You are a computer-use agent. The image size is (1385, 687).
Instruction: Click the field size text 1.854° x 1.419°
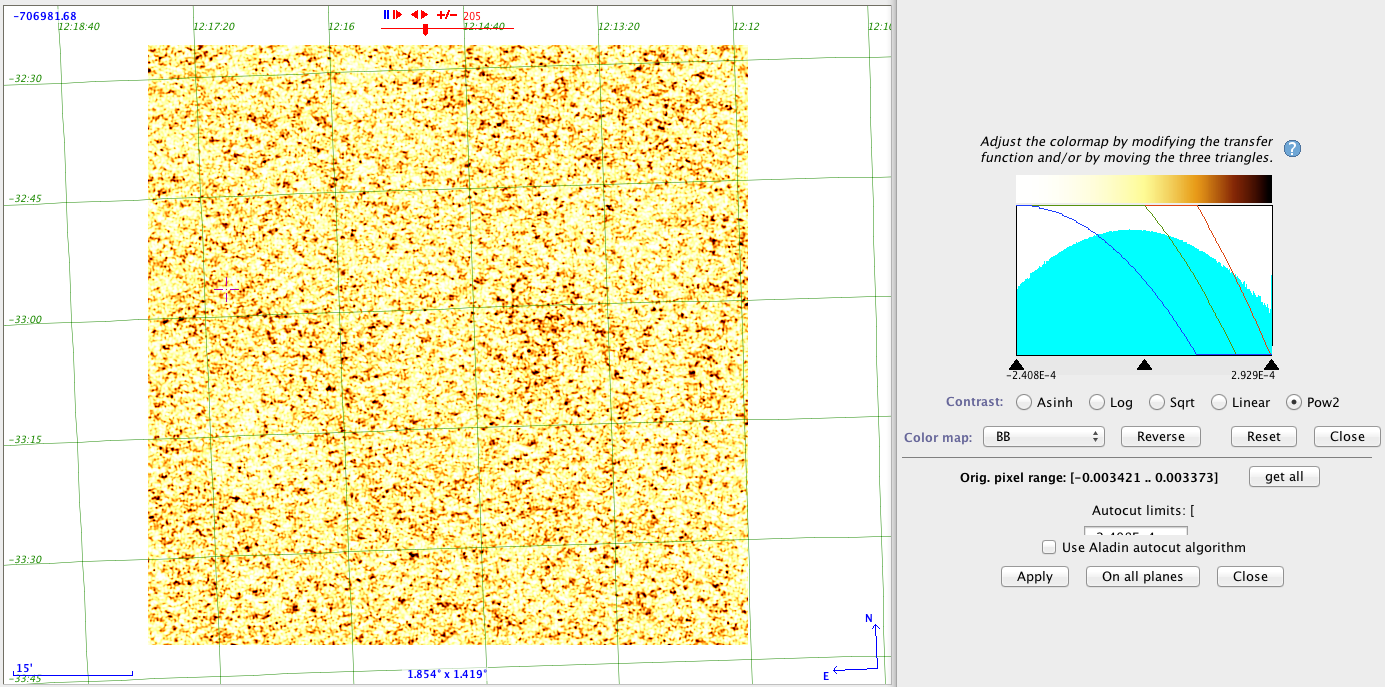tap(447, 674)
